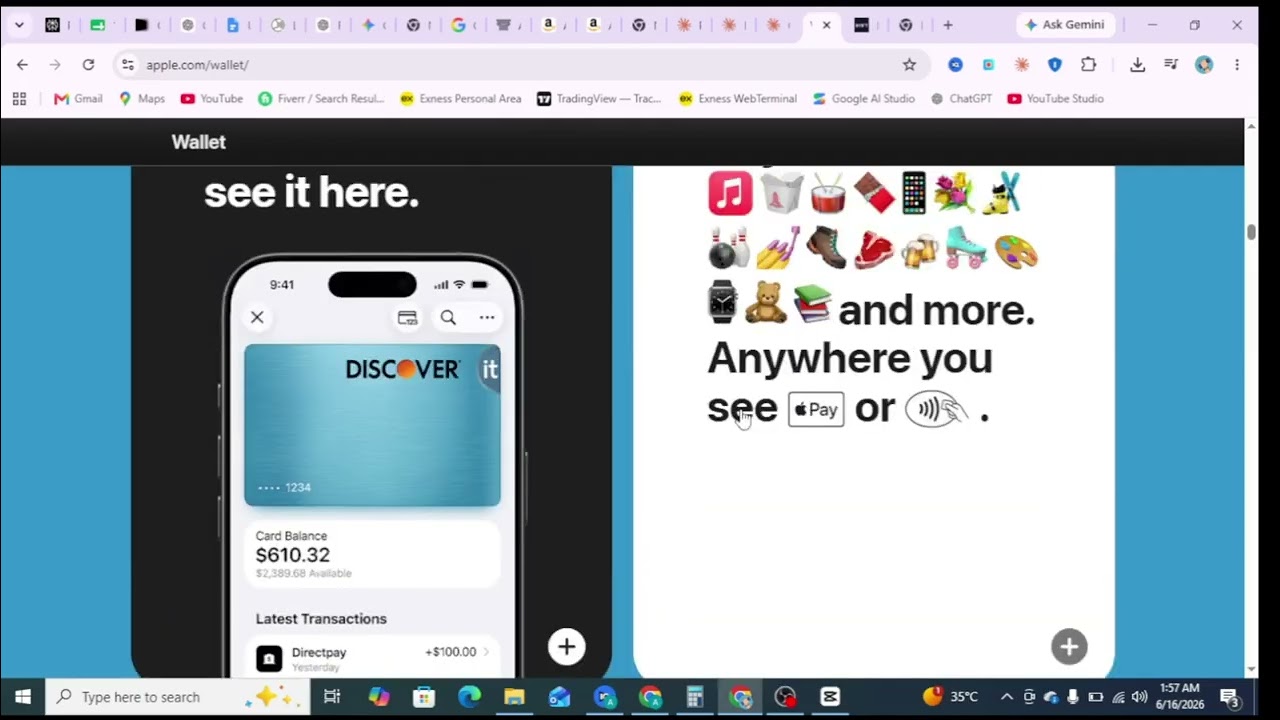Open a new browser tab
Screen dimensions: 1280x720
[x=948, y=25]
